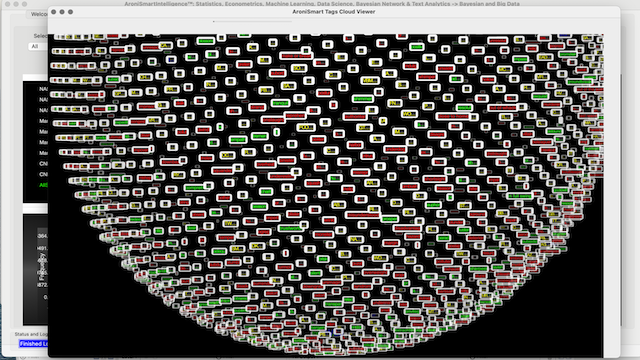
Task: Select the green 'trustworthy' tag
Action: pyautogui.click(x=291, y=229)
